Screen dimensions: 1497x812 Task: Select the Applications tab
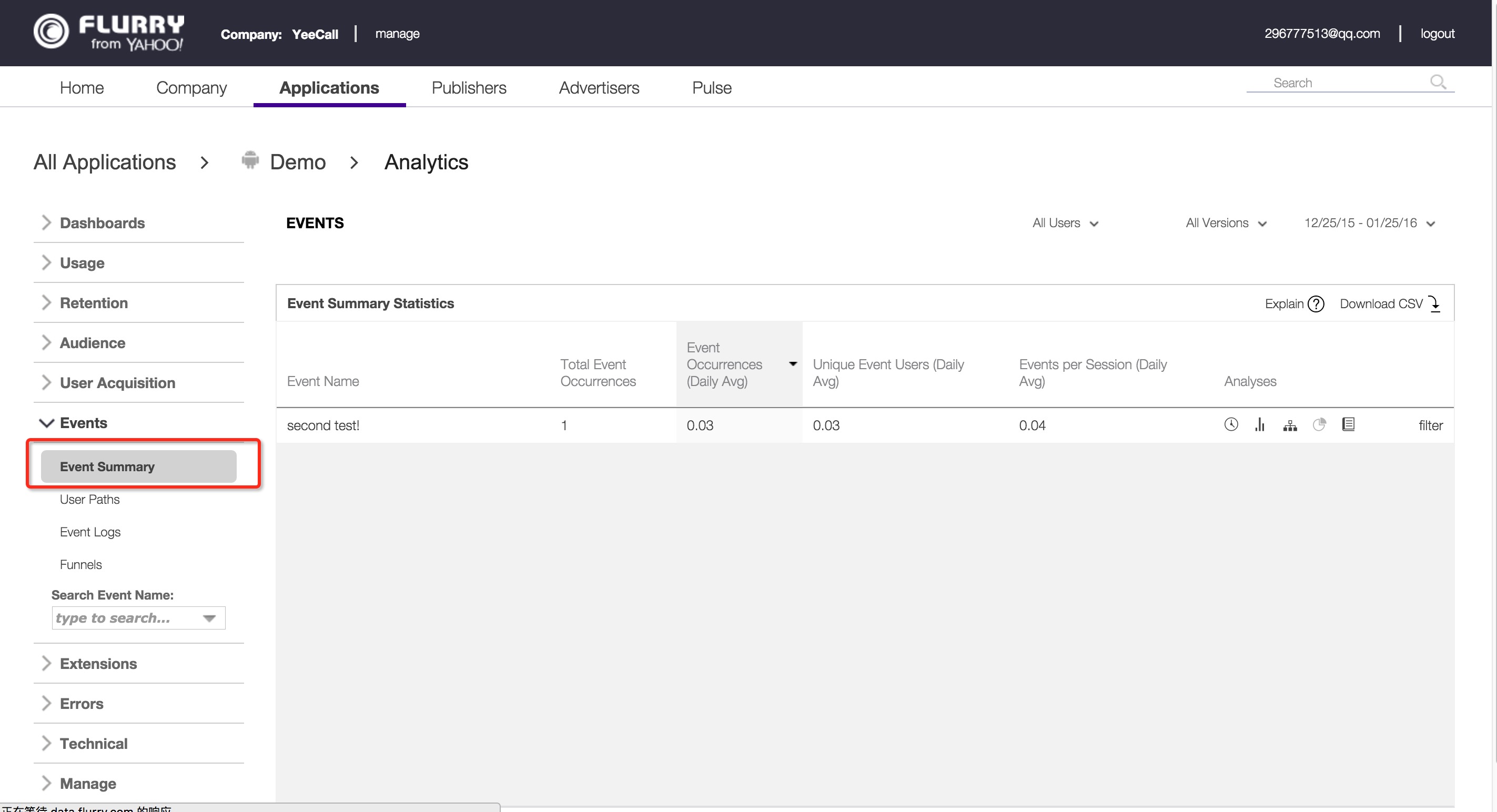pyautogui.click(x=329, y=88)
